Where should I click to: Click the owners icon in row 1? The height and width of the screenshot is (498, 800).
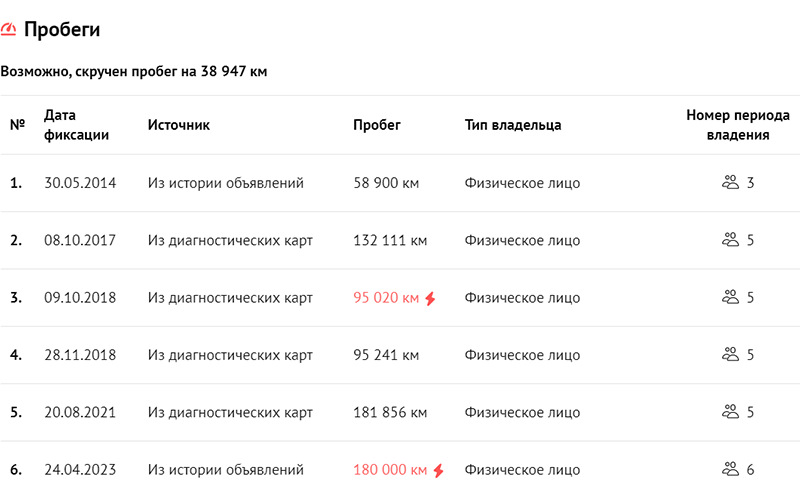[x=730, y=183]
